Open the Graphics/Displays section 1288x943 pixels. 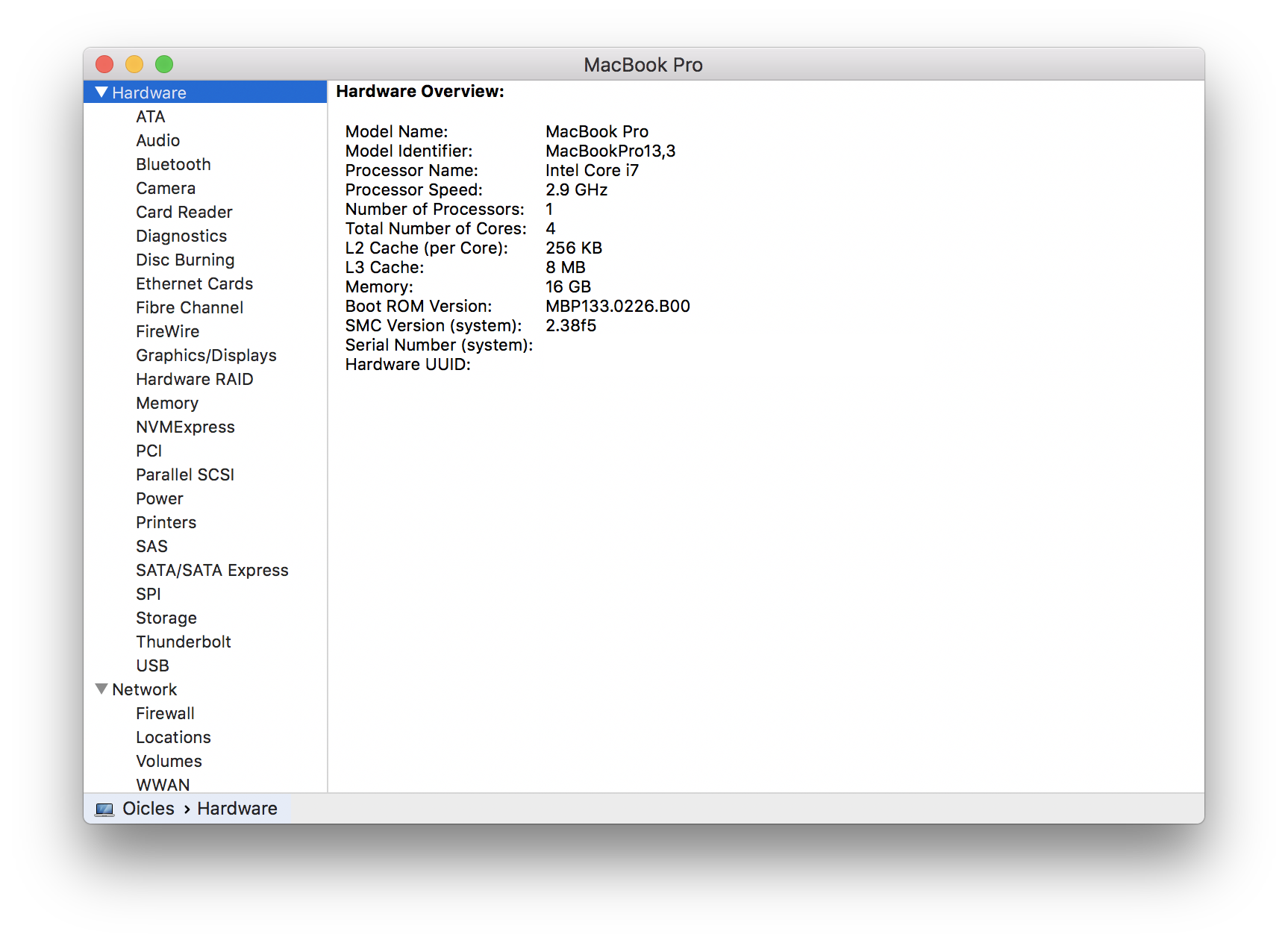(206, 355)
